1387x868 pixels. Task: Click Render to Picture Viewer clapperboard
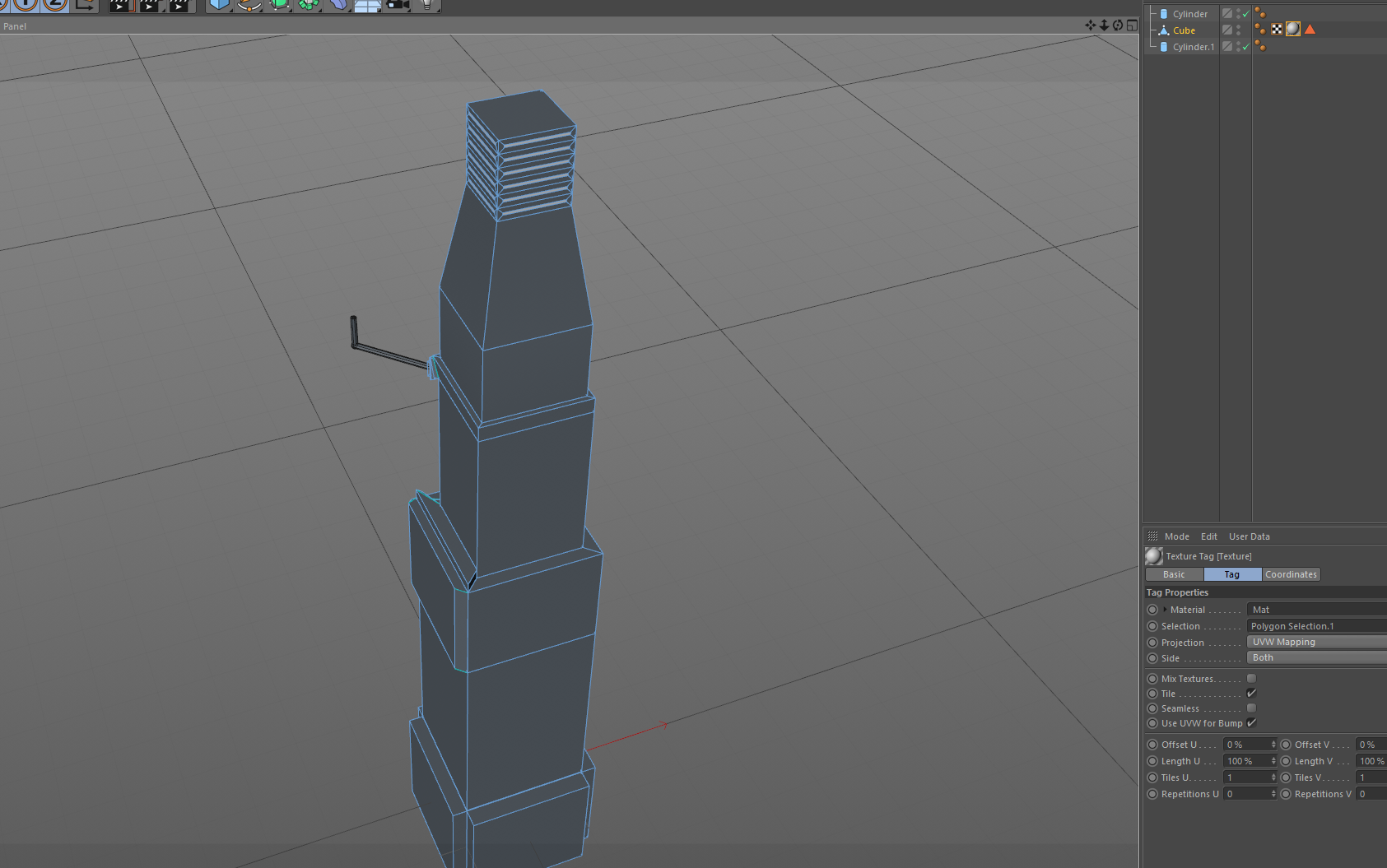(x=150, y=5)
